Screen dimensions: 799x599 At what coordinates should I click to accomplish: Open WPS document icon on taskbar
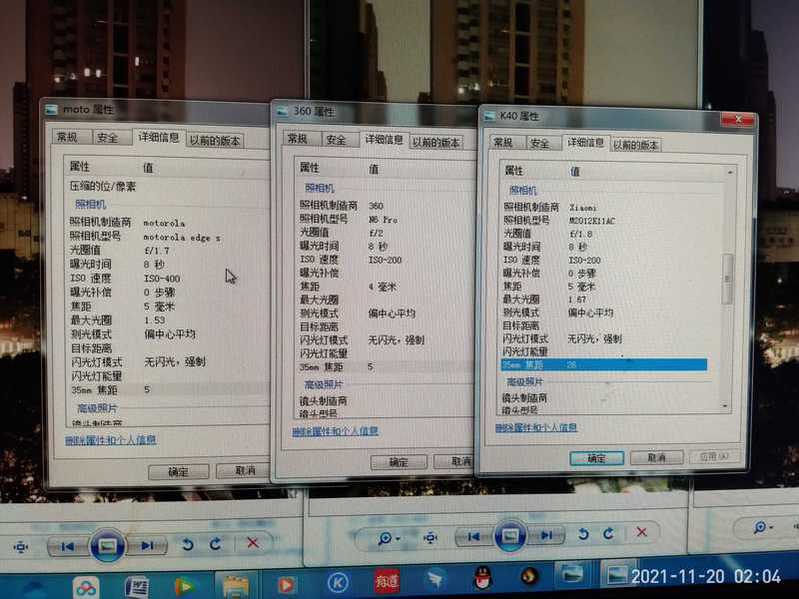click(136, 587)
